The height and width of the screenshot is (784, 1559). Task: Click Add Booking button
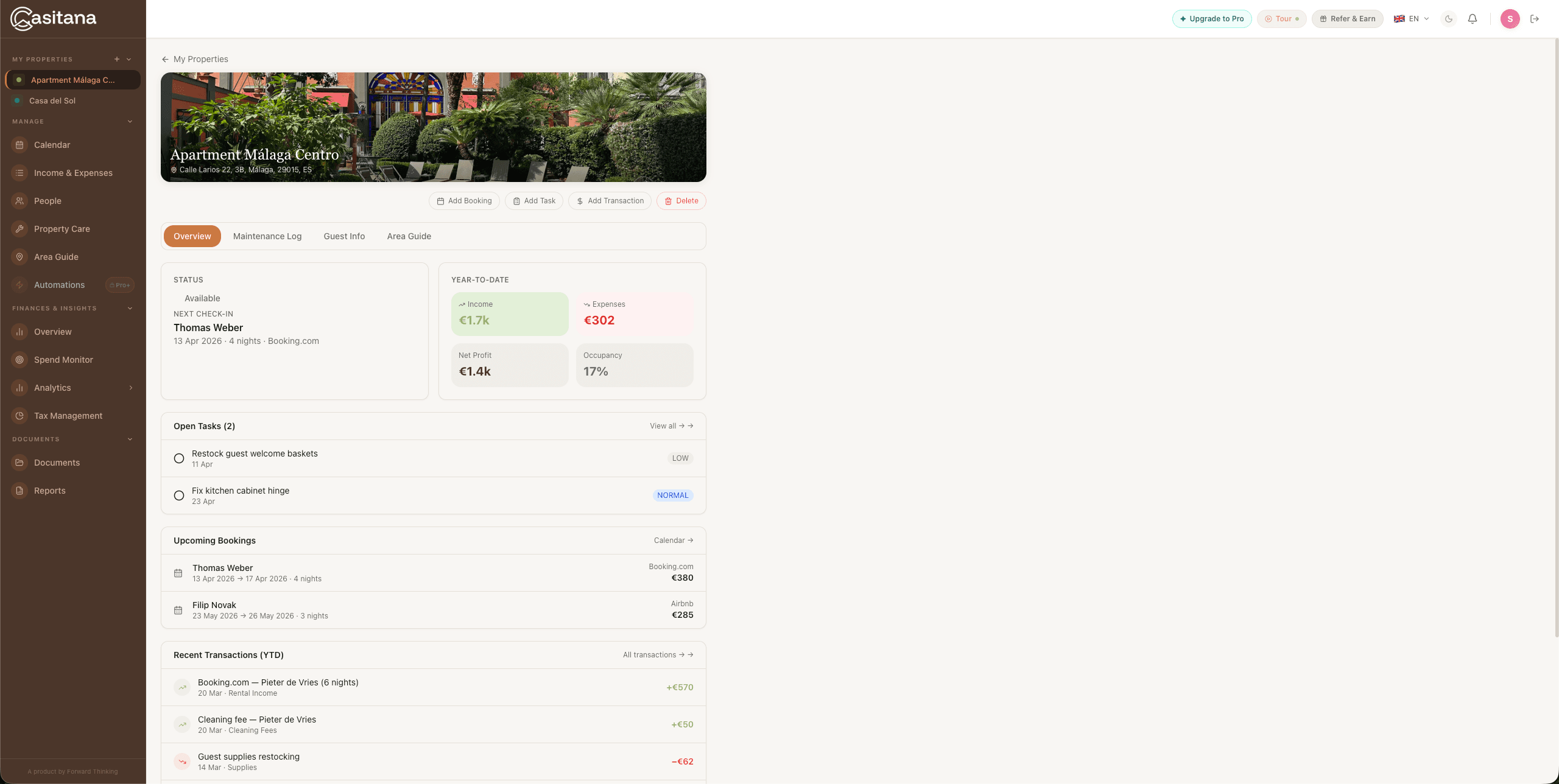tap(464, 201)
